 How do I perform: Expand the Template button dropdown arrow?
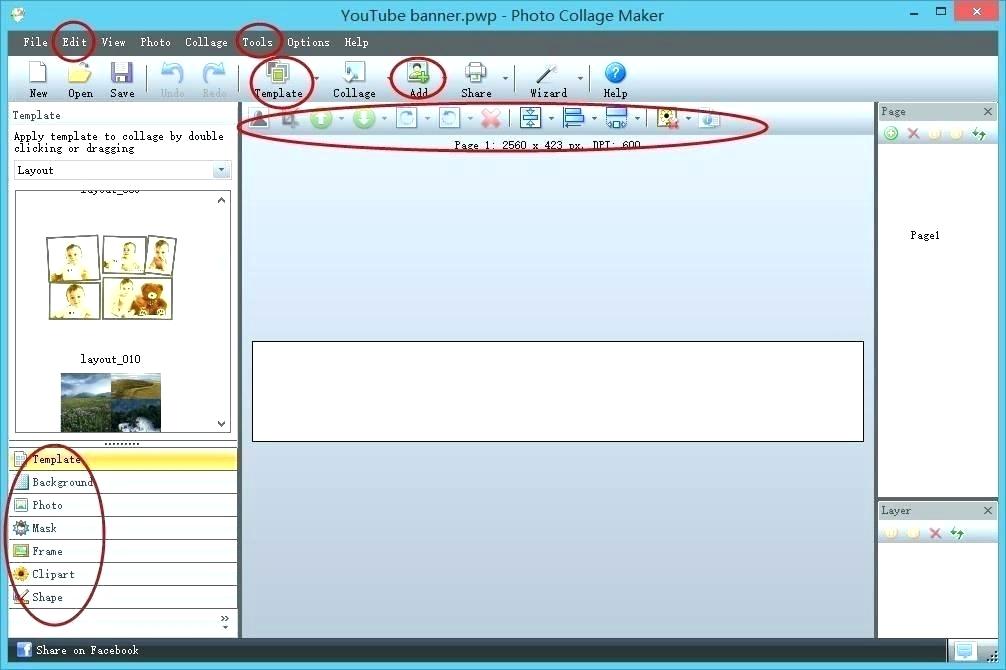pyautogui.click(x=316, y=78)
